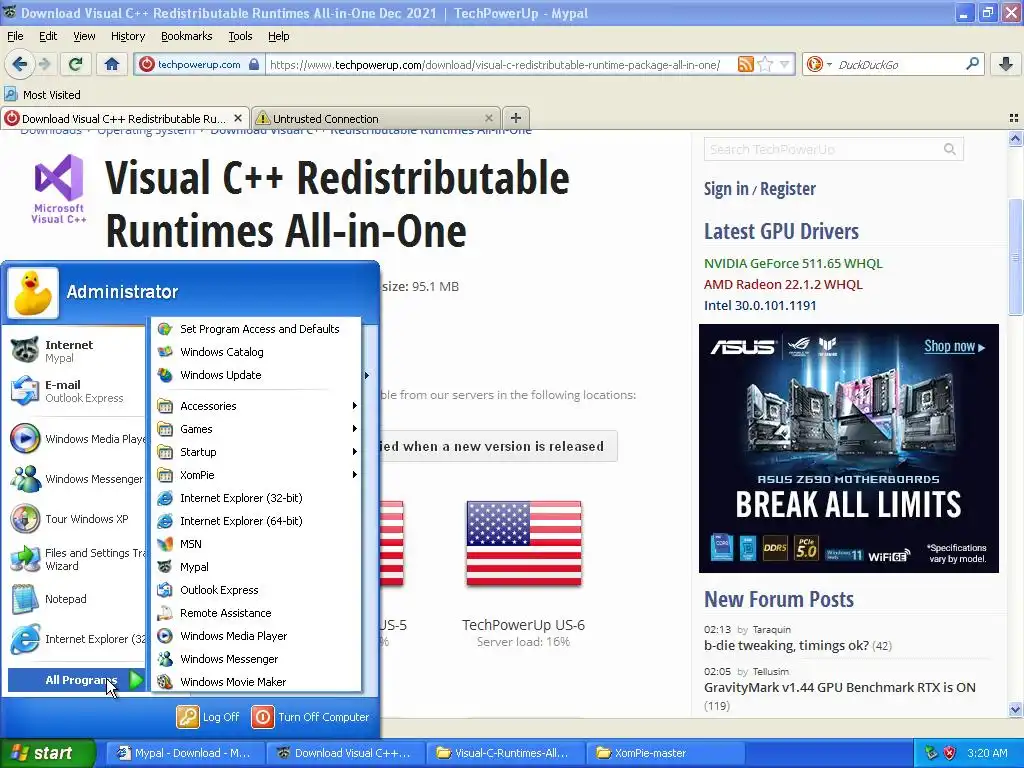Screen dimensions: 1024x768
Task: Click Shop now on ASUS ad
Action: click(954, 346)
